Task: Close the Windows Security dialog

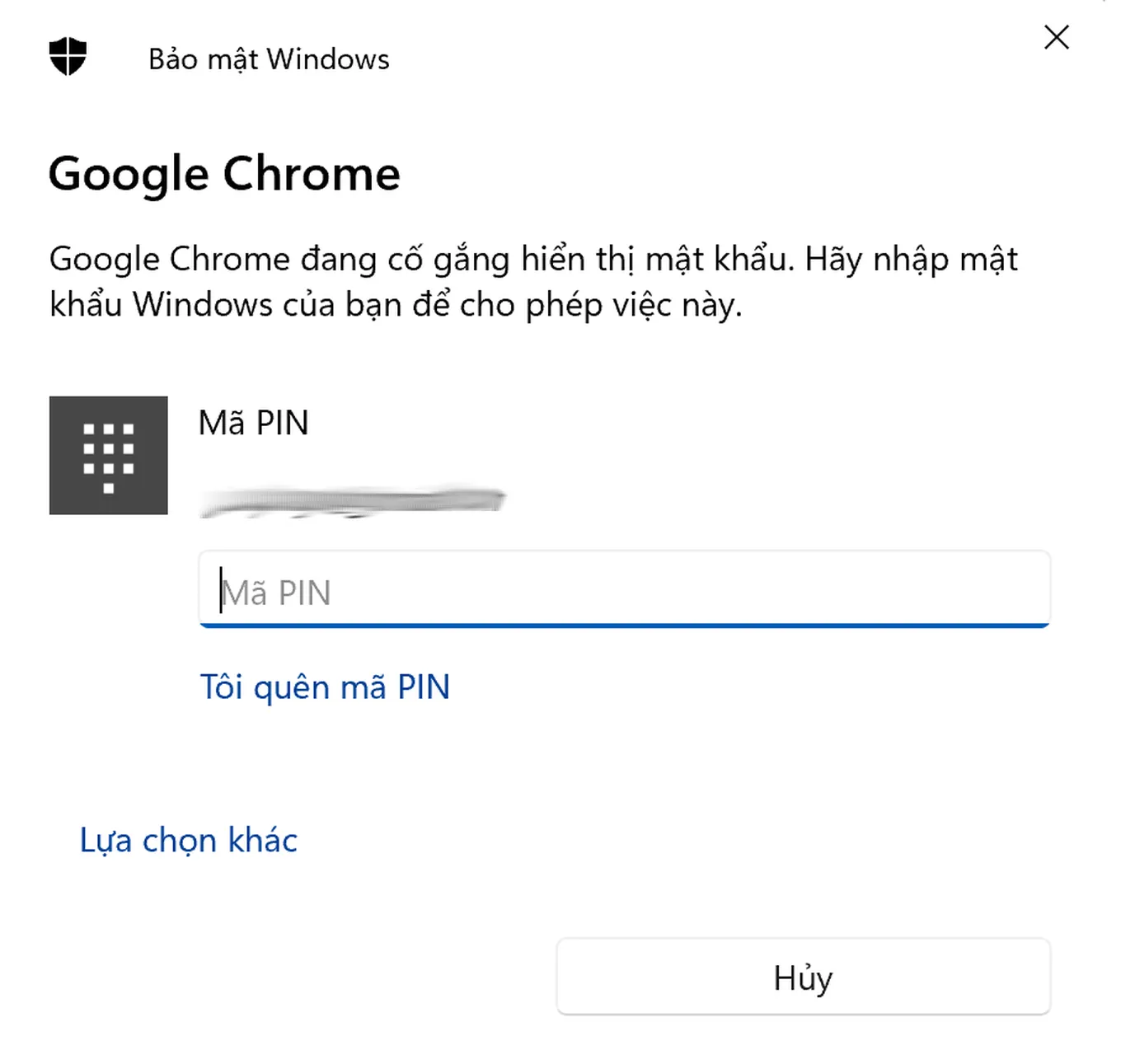Action: pos(1057,38)
